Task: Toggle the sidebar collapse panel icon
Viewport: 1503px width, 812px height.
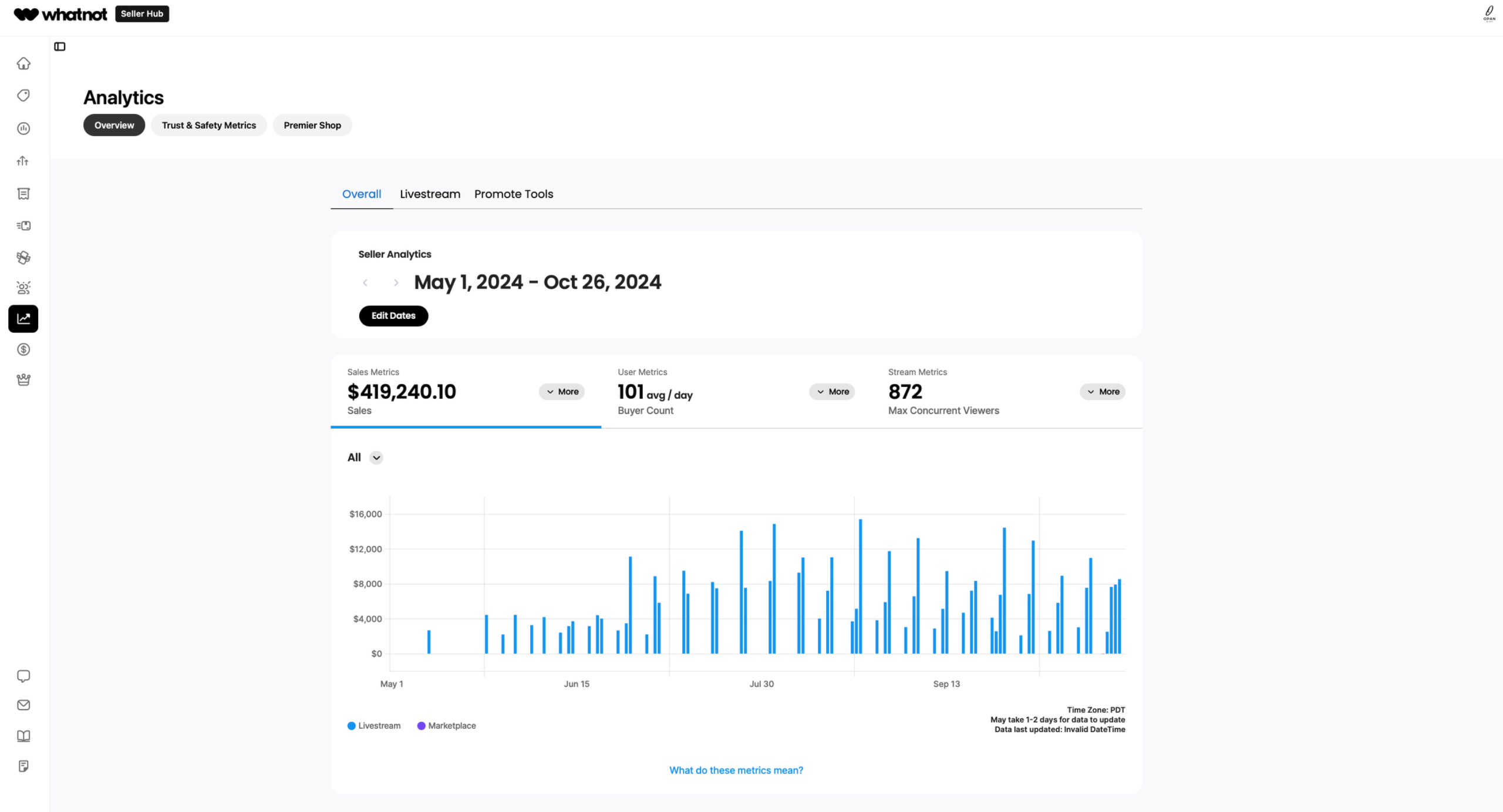Action: click(60, 46)
